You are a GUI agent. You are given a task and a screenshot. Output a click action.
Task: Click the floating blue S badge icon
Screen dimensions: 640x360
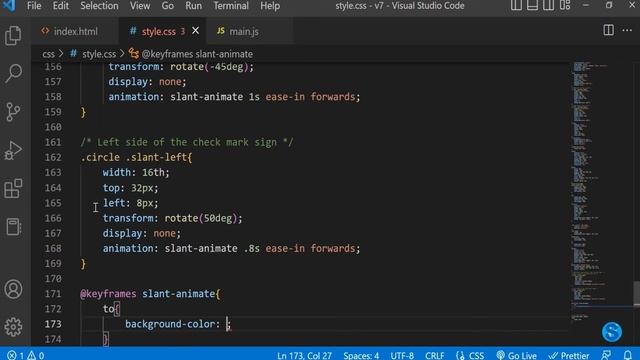tap(611, 331)
